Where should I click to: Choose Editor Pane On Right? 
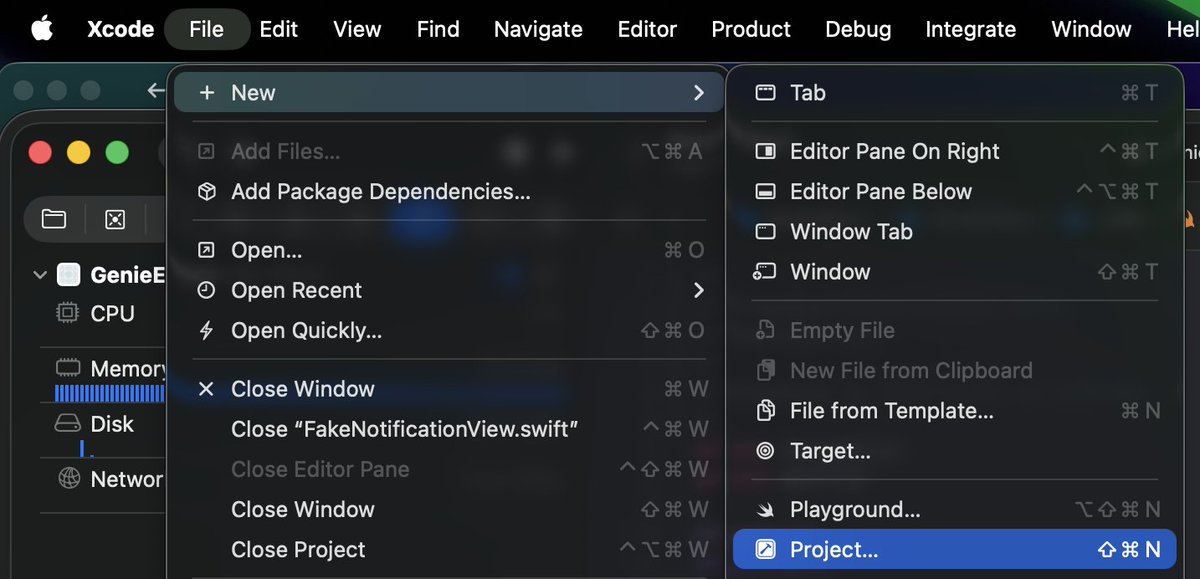[955, 151]
